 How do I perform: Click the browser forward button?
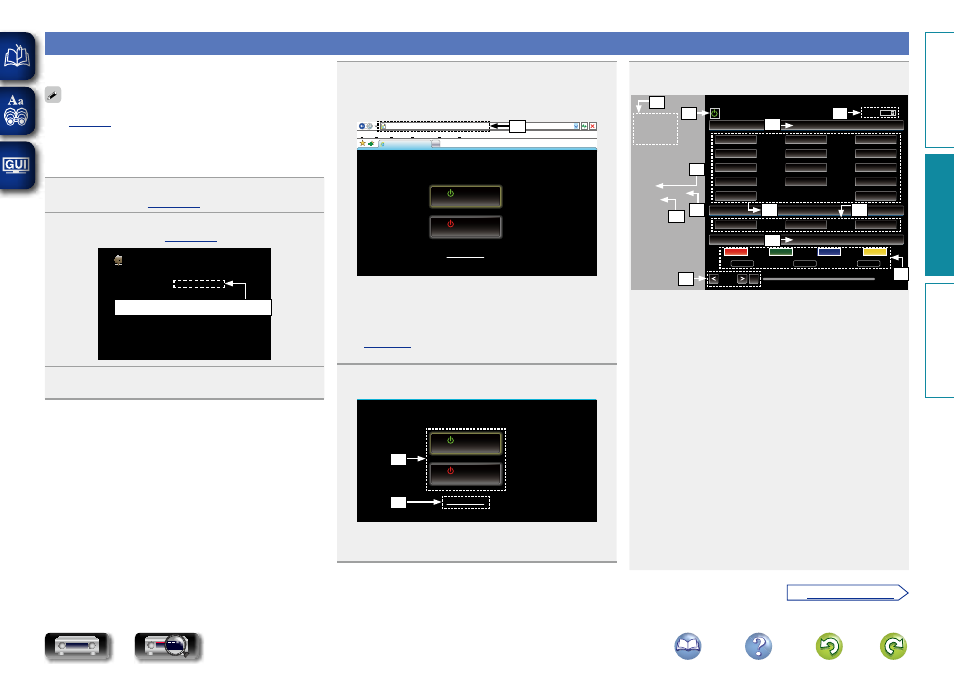click(369, 126)
